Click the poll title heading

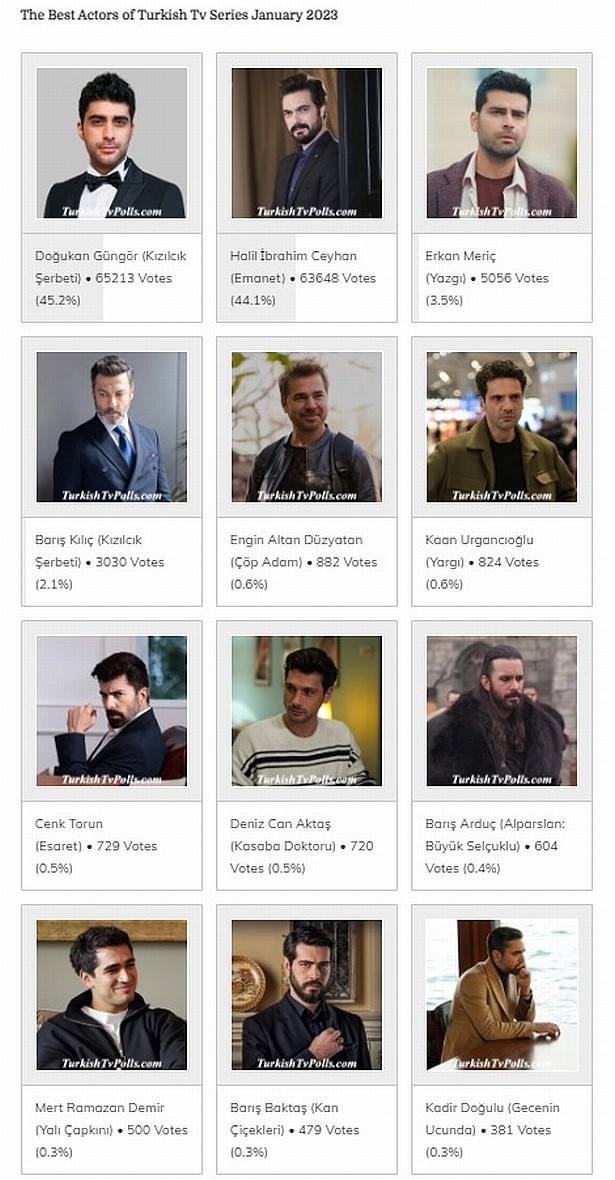point(179,15)
